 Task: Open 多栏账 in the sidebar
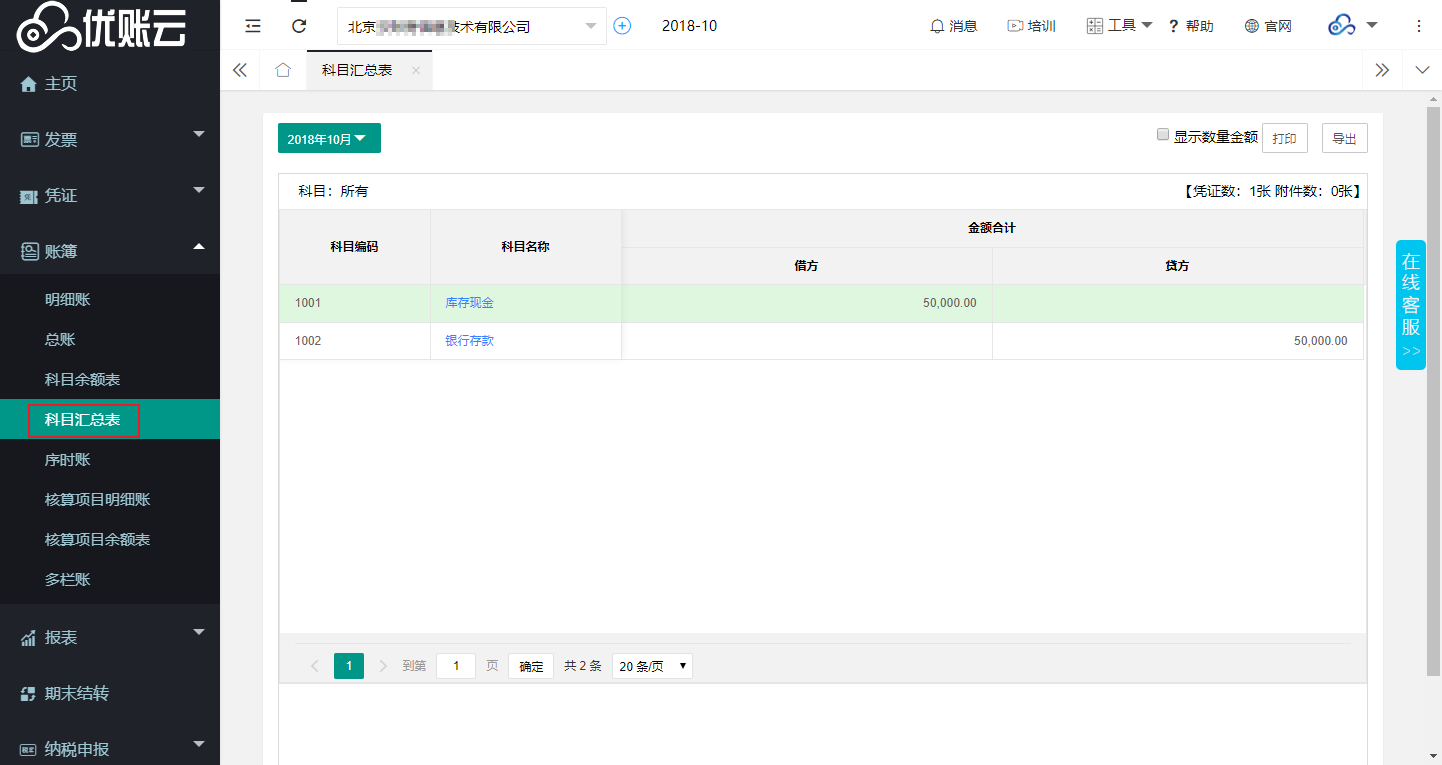(x=110, y=580)
